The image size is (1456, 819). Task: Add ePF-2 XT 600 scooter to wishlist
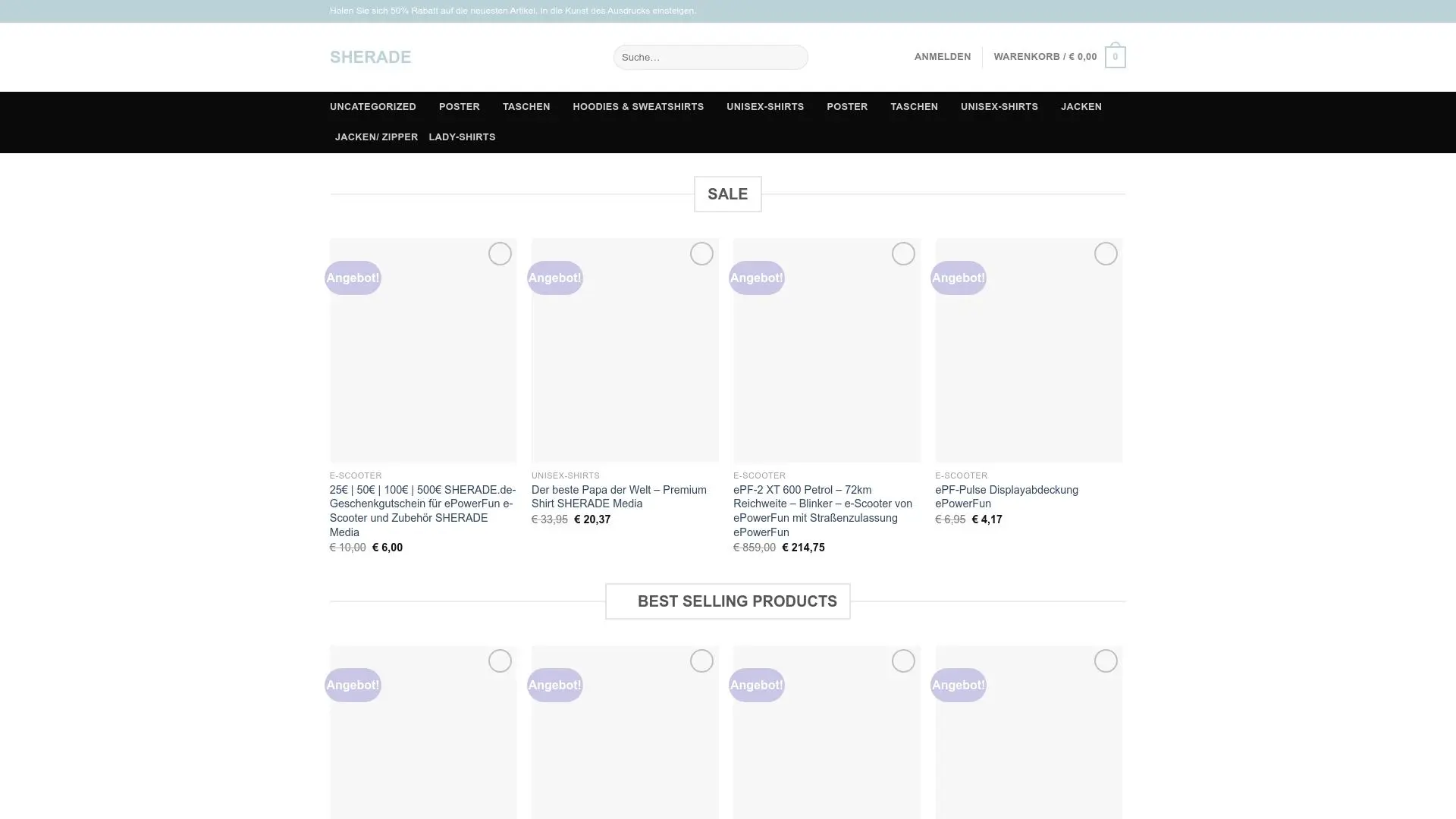click(x=903, y=253)
